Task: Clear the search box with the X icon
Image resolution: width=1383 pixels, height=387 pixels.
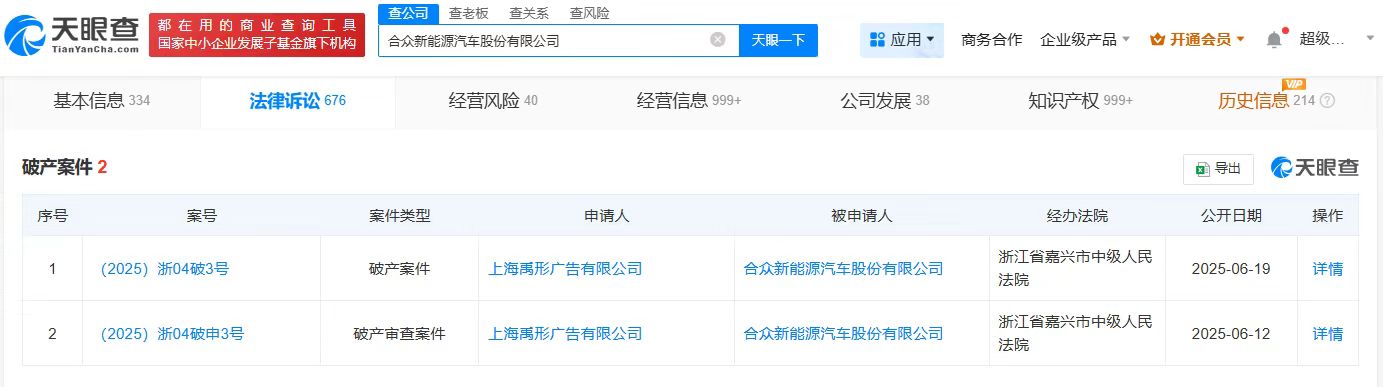Action: coord(718,40)
